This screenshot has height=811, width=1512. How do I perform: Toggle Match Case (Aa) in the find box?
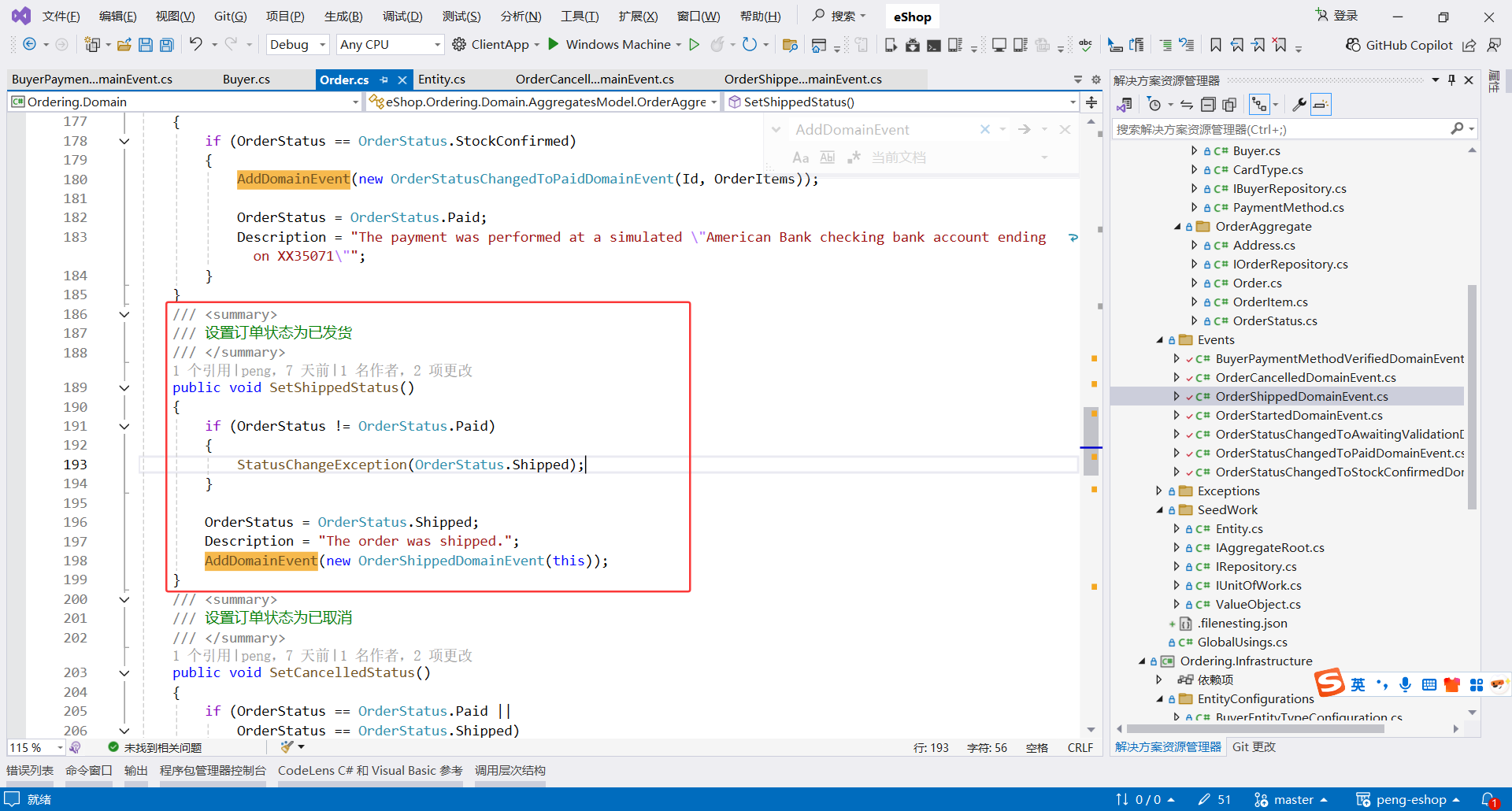[801, 157]
